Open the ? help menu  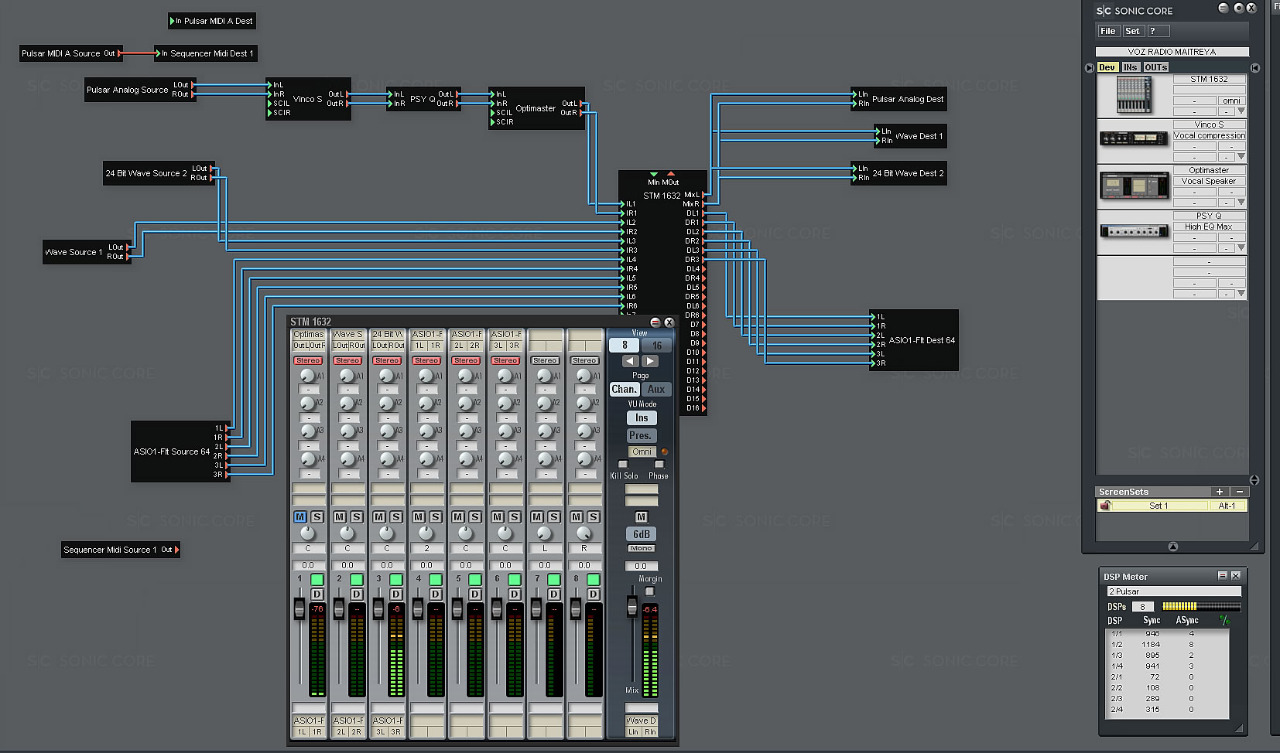1157,31
